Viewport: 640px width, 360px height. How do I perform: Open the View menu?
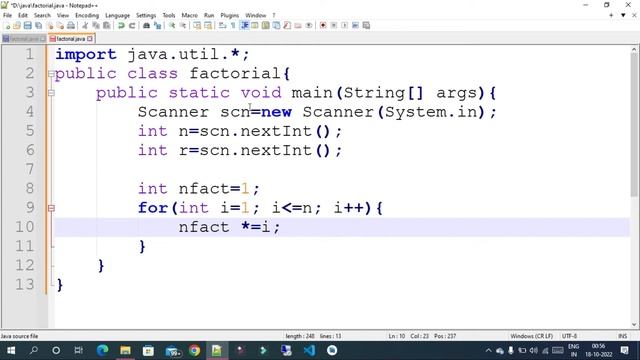pos(62,15)
